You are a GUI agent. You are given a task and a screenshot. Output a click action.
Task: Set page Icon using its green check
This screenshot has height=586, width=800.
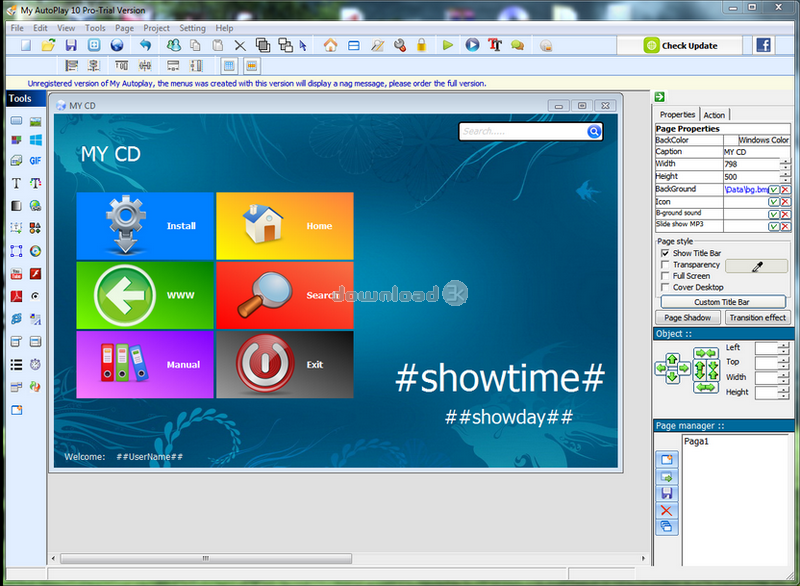(x=773, y=202)
